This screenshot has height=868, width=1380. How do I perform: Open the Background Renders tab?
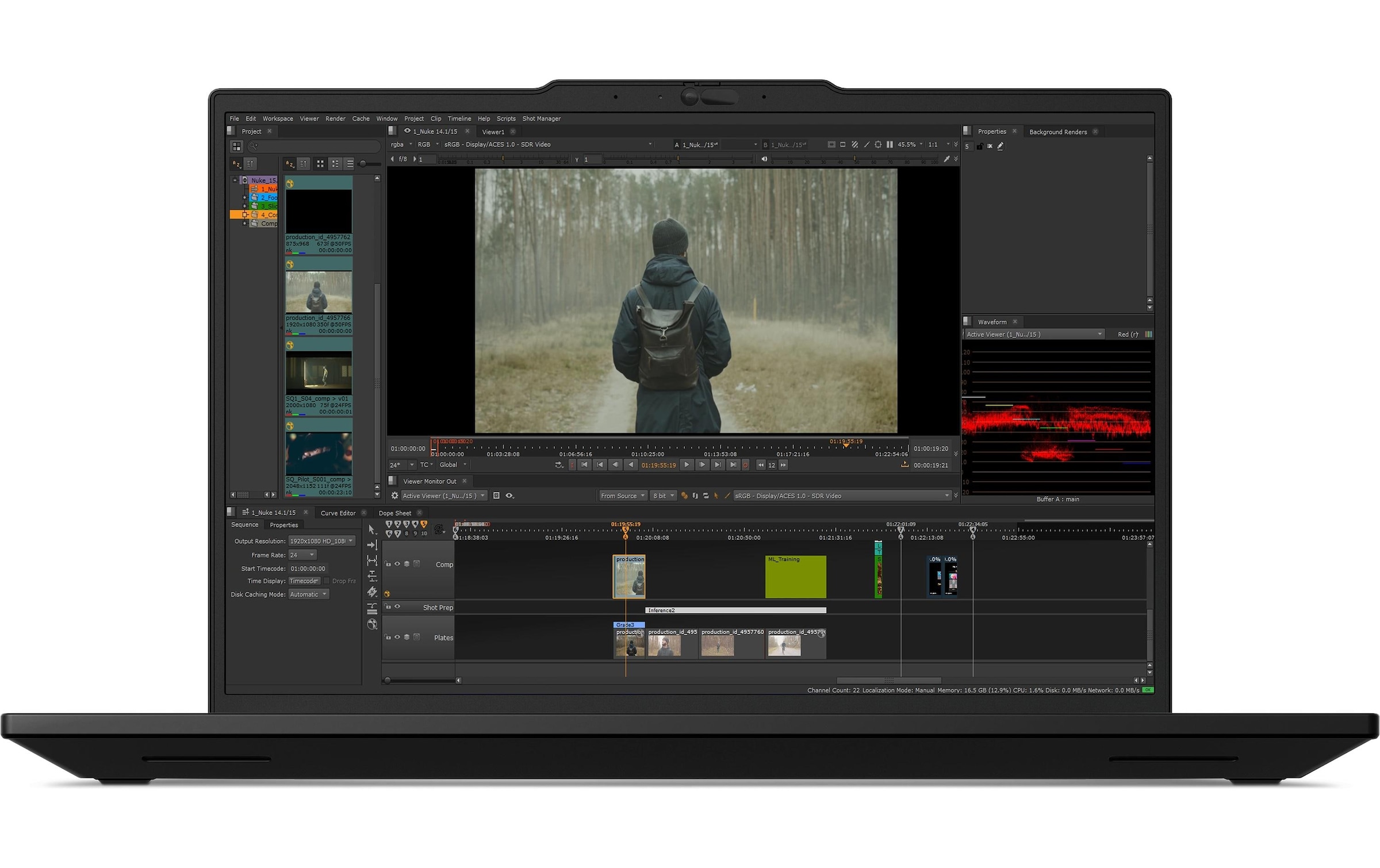pyautogui.click(x=1057, y=132)
